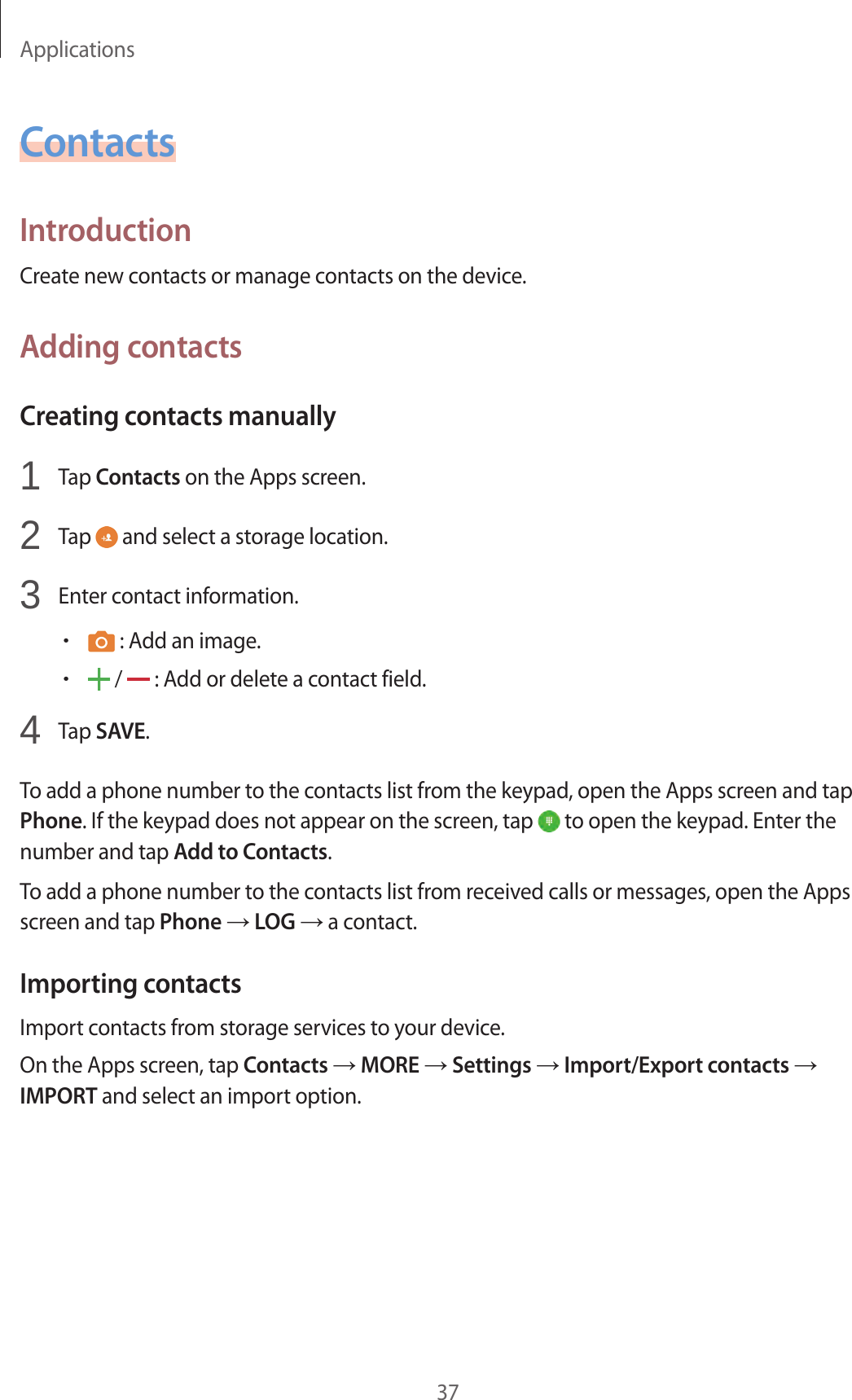852x1400 pixels.
Task: Click the arrow between Phone and LOG
Action: tap(238, 923)
